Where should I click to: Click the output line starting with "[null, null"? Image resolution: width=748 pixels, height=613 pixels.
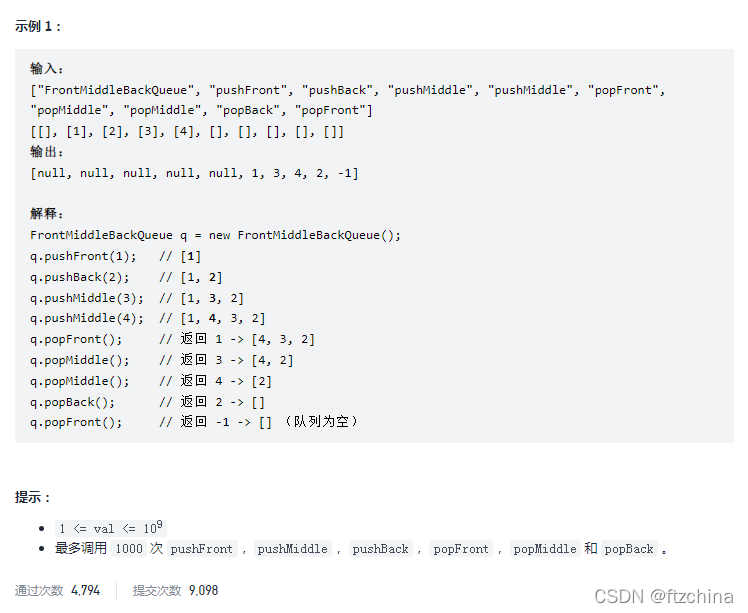pyautogui.click(x=194, y=173)
